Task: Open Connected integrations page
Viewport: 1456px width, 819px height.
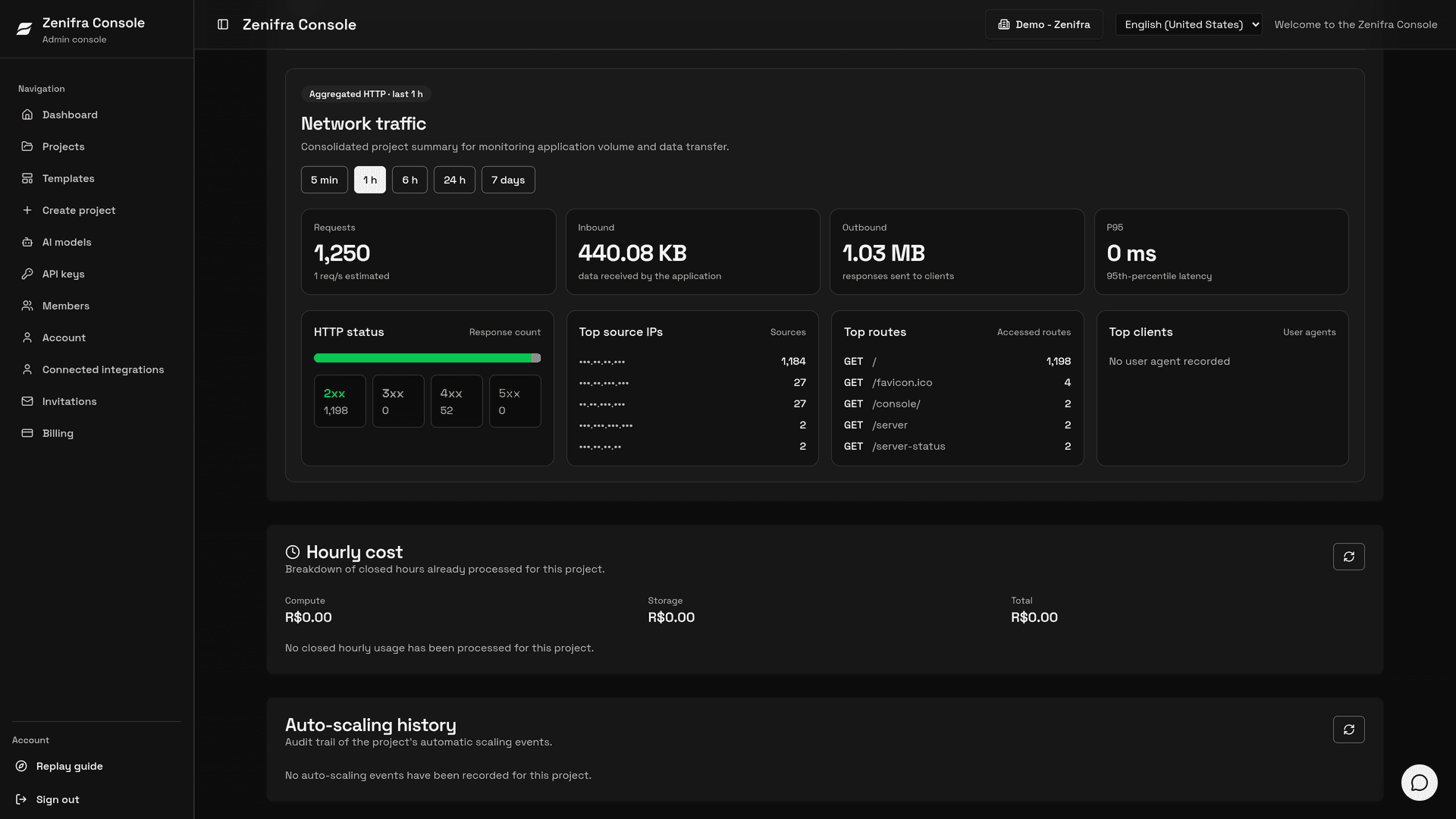Action: [x=96, y=369]
